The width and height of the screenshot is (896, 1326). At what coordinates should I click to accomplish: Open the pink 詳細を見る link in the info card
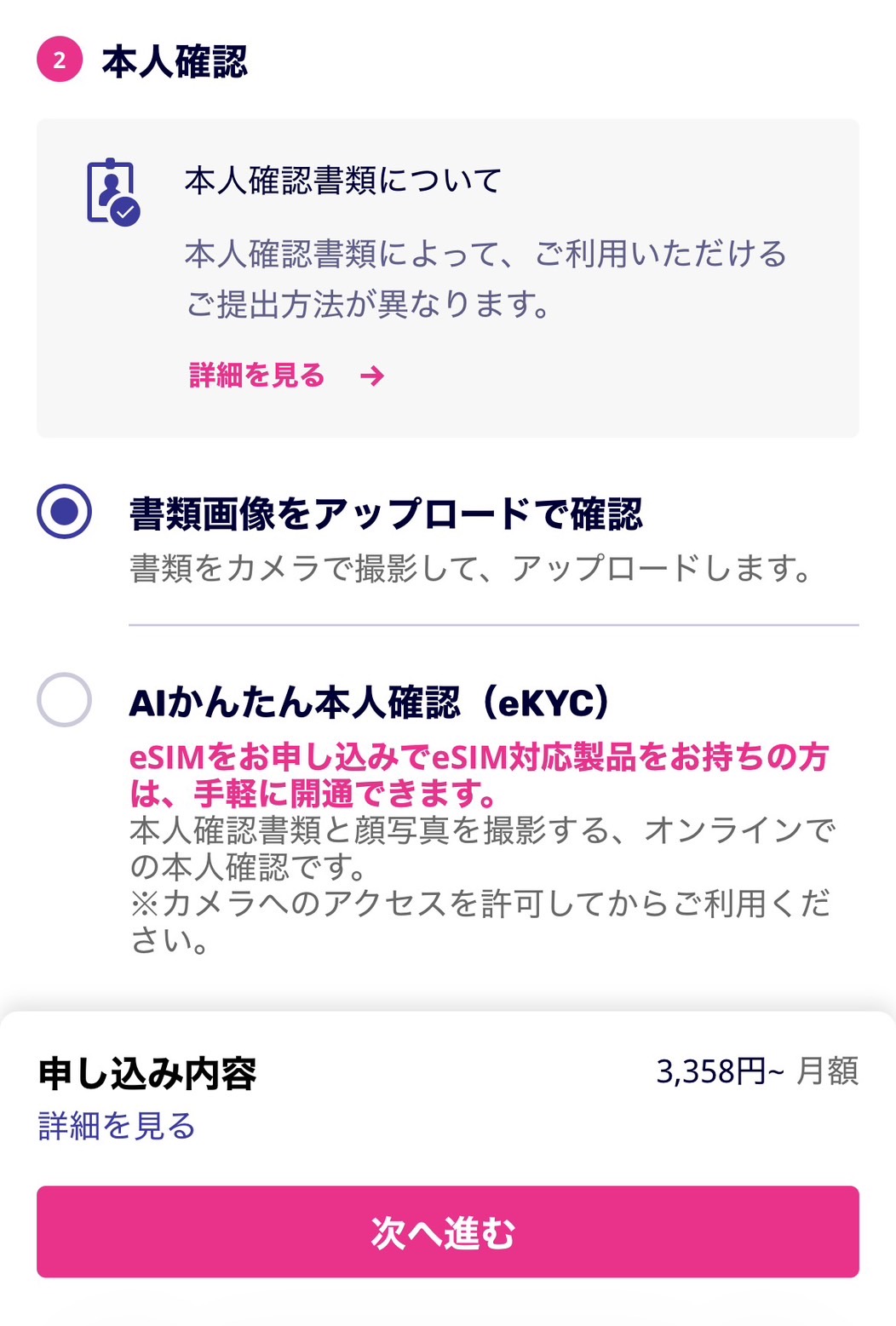(x=257, y=376)
